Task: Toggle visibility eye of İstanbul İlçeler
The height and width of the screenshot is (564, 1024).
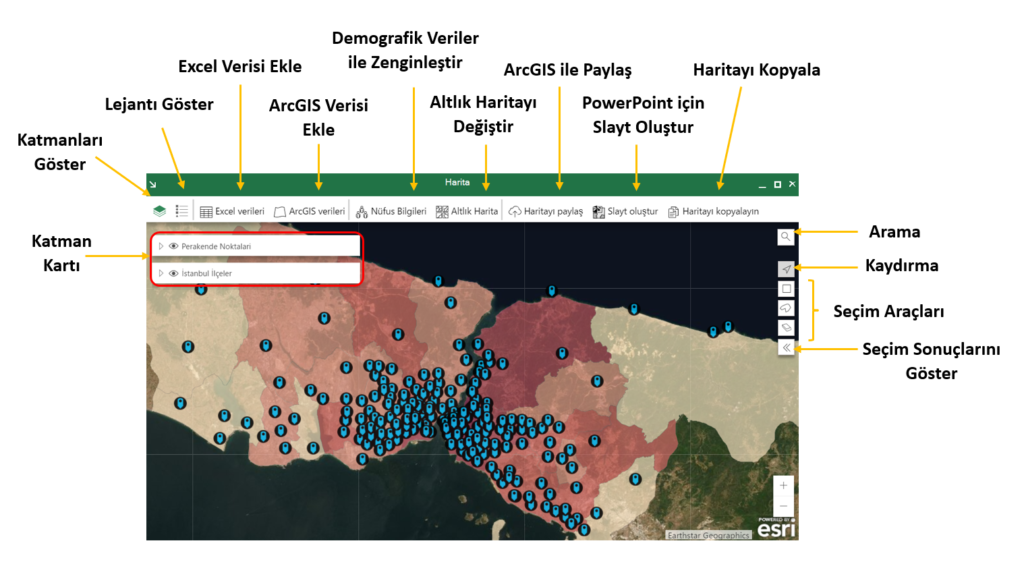Action: (x=174, y=274)
